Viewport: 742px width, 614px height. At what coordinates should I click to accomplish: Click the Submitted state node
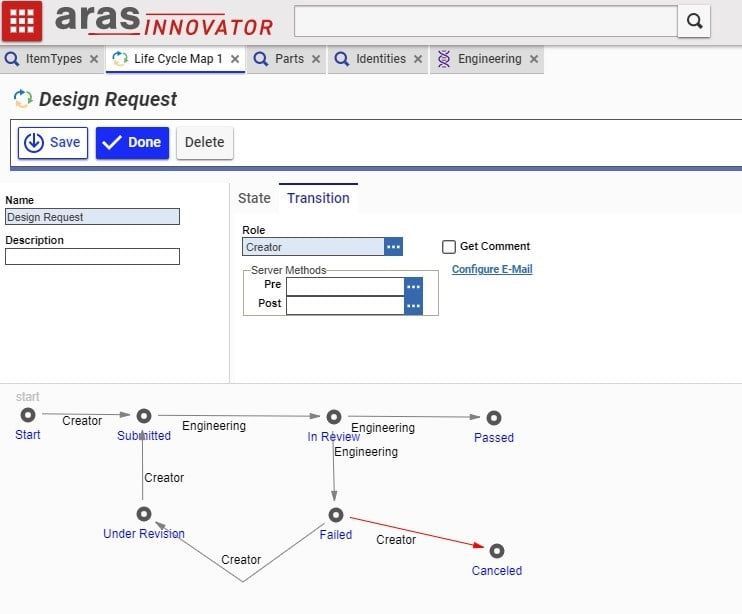pyautogui.click(x=144, y=416)
